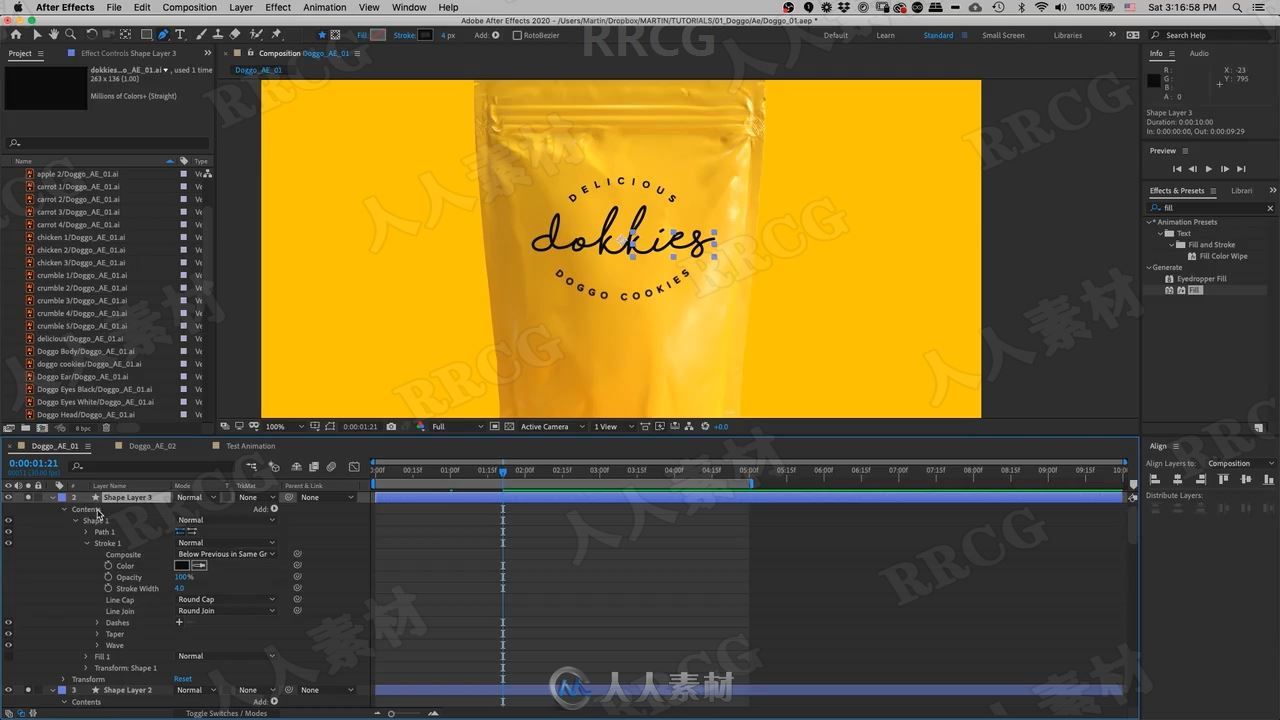Open the Animation menu
This screenshot has width=1280, height=720.
[325, 7]
